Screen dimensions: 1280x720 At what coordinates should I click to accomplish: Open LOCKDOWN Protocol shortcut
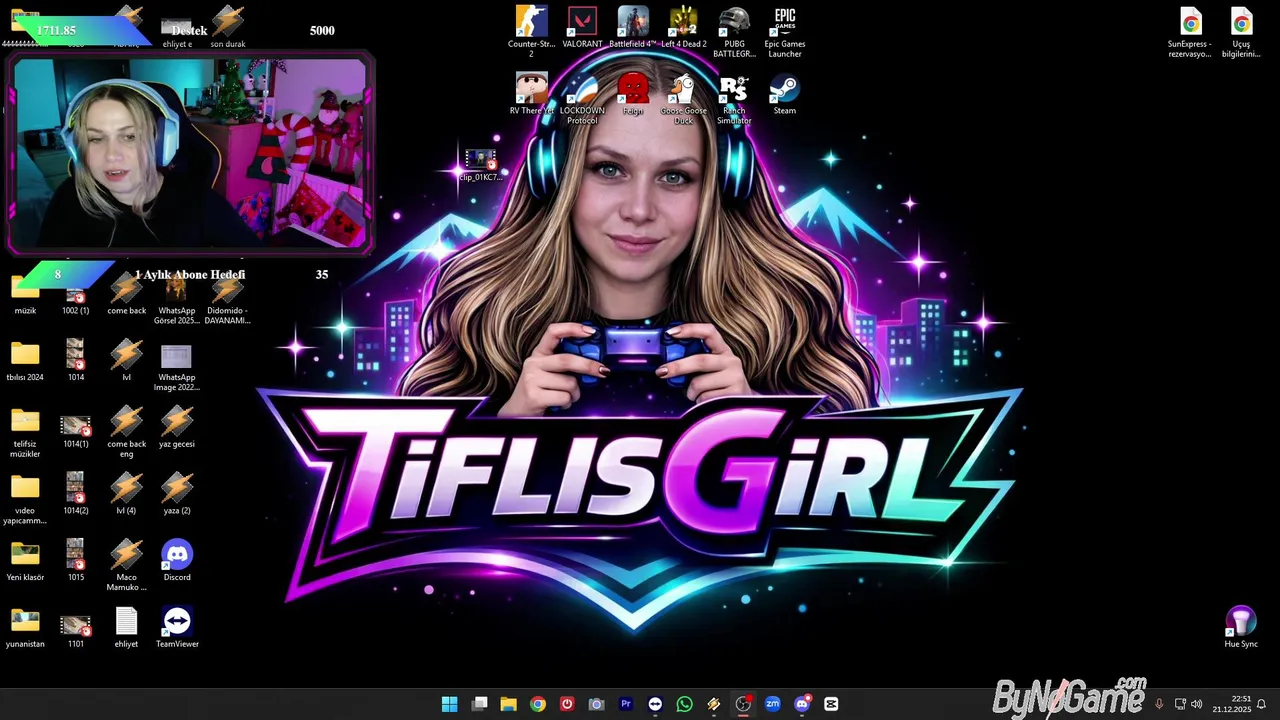coord(582,98)
